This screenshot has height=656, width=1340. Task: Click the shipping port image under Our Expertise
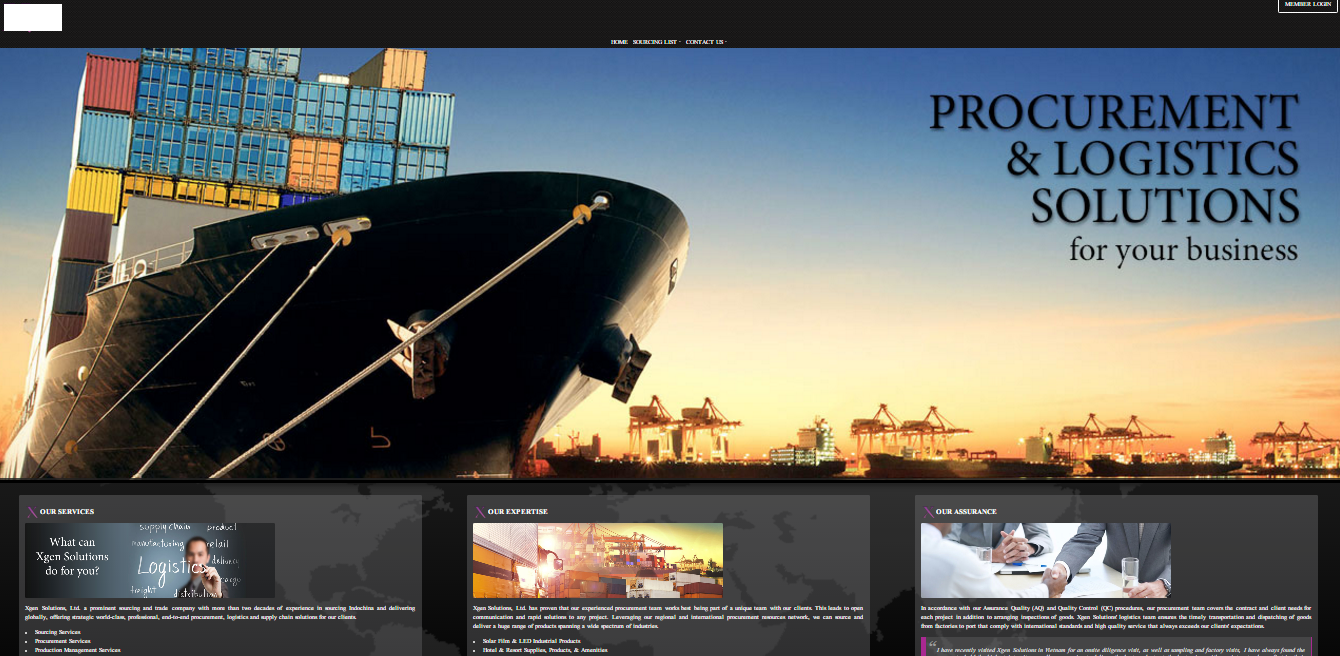[597, 560]
